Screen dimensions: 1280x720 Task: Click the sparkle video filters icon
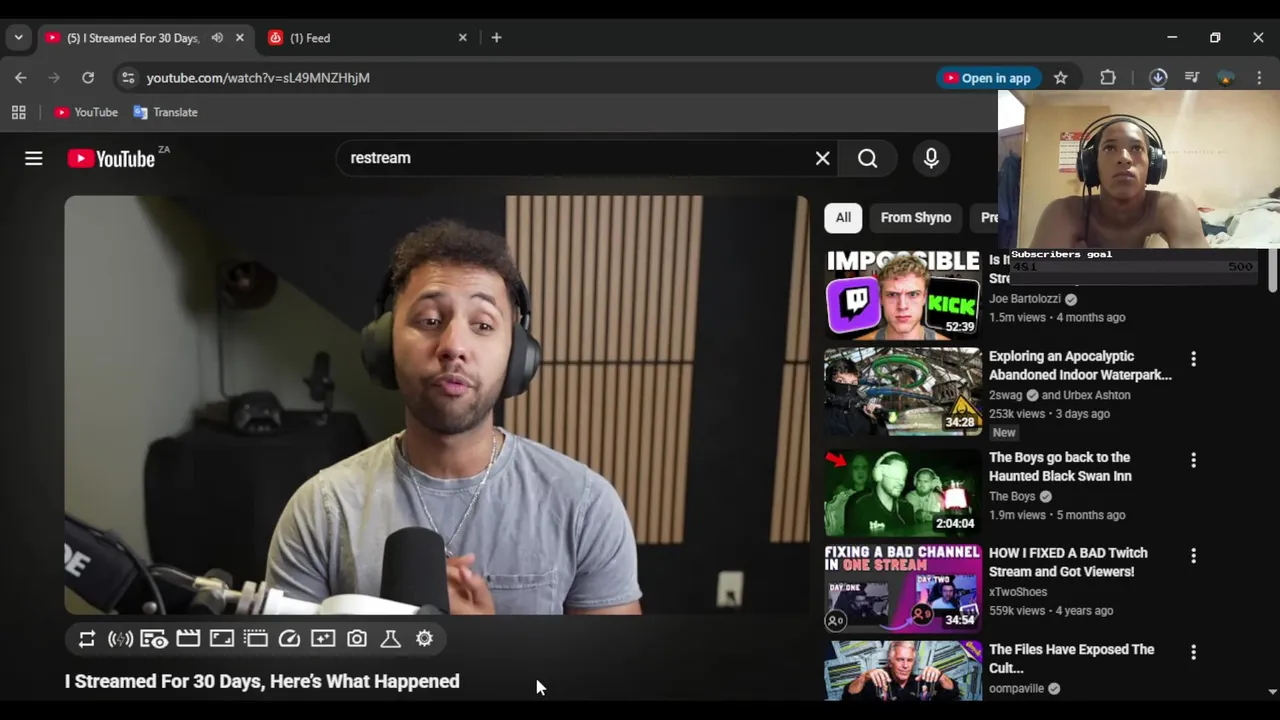coord(323,639)
